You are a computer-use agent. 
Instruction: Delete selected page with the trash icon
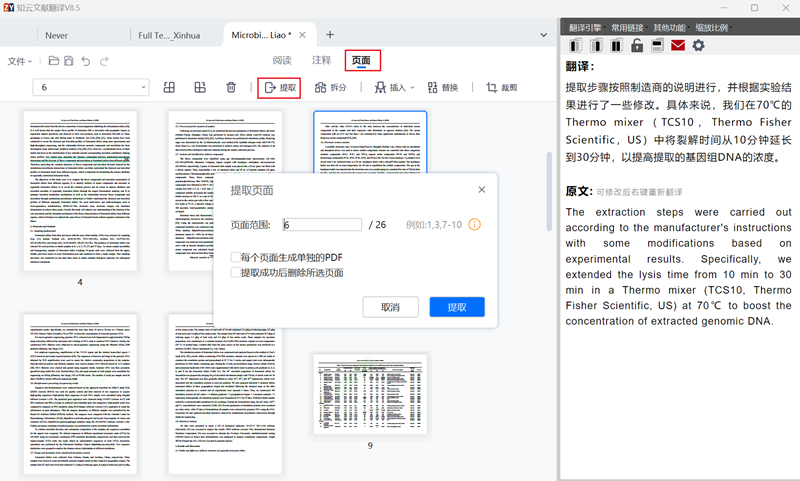pyautogui.click(x=231, y=87)
